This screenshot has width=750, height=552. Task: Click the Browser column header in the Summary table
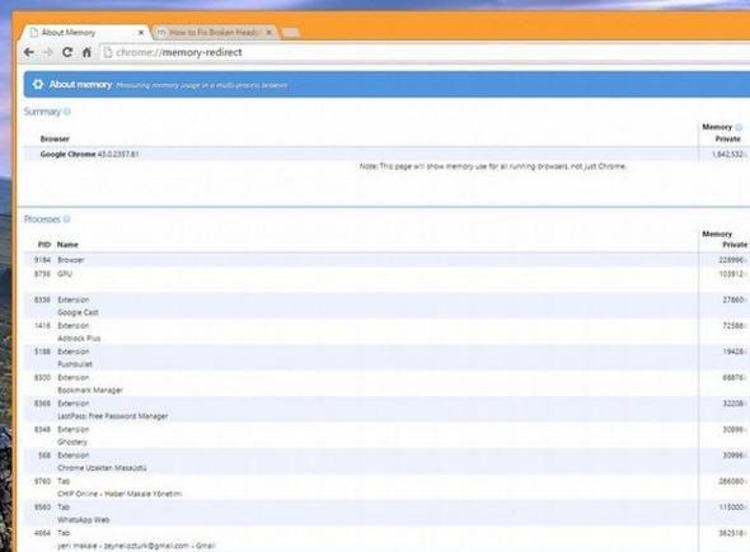click(55, 139)
